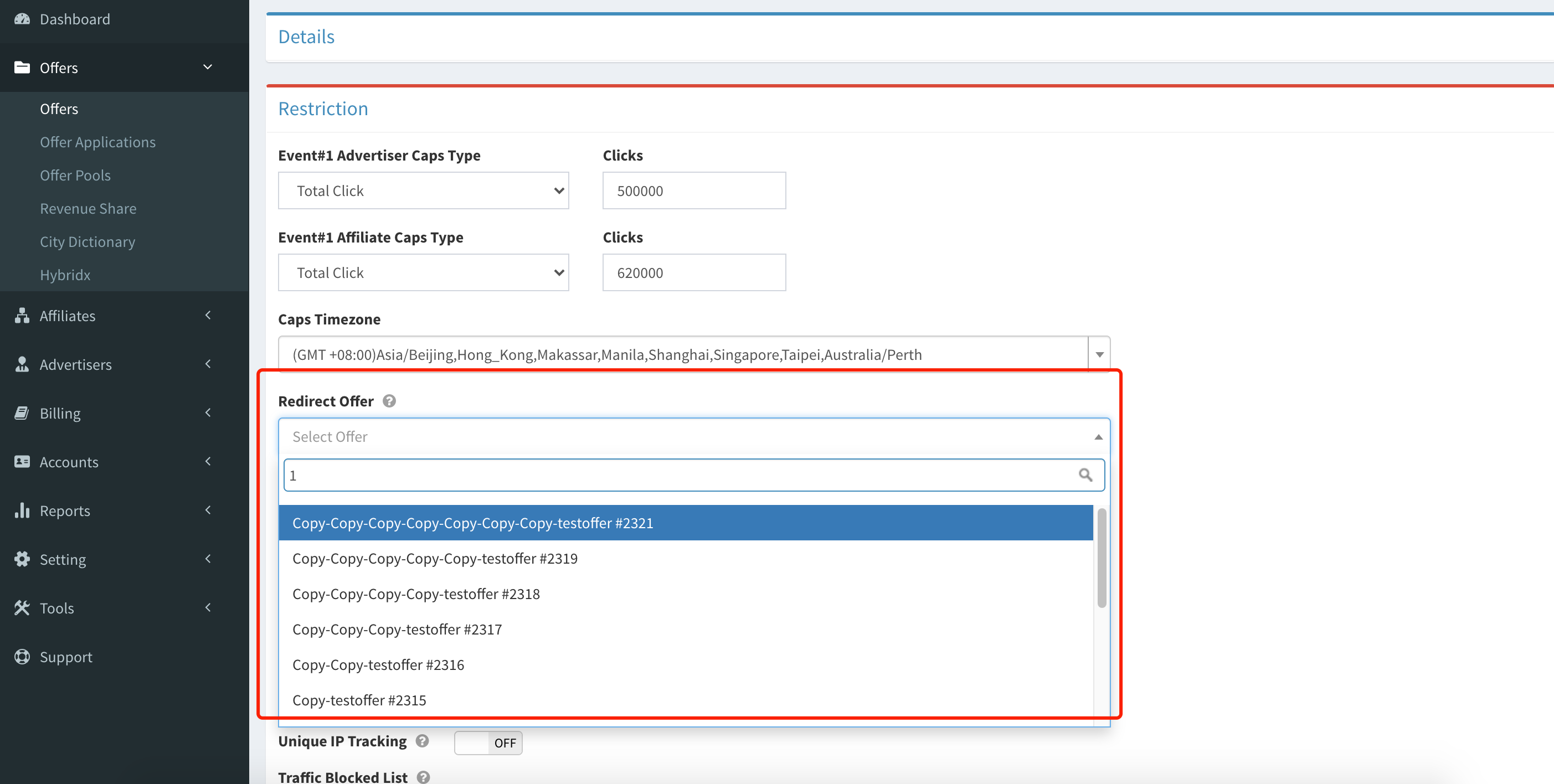Open Offers submenu item
Image resolution: width=1554 pixels, height=784 pixels.
[x=59, y=109]
